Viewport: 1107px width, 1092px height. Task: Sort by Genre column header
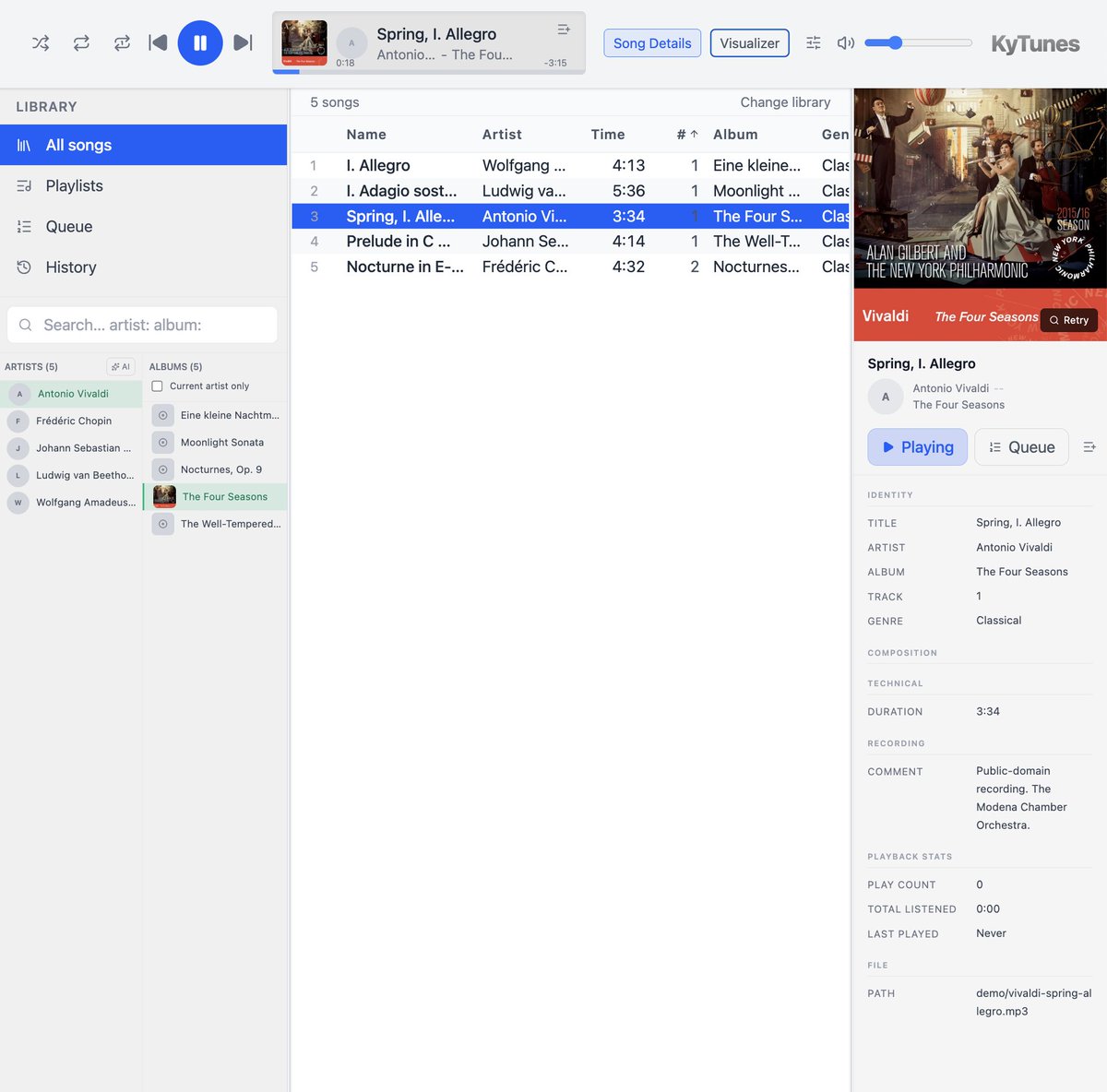tap(835, 135)
